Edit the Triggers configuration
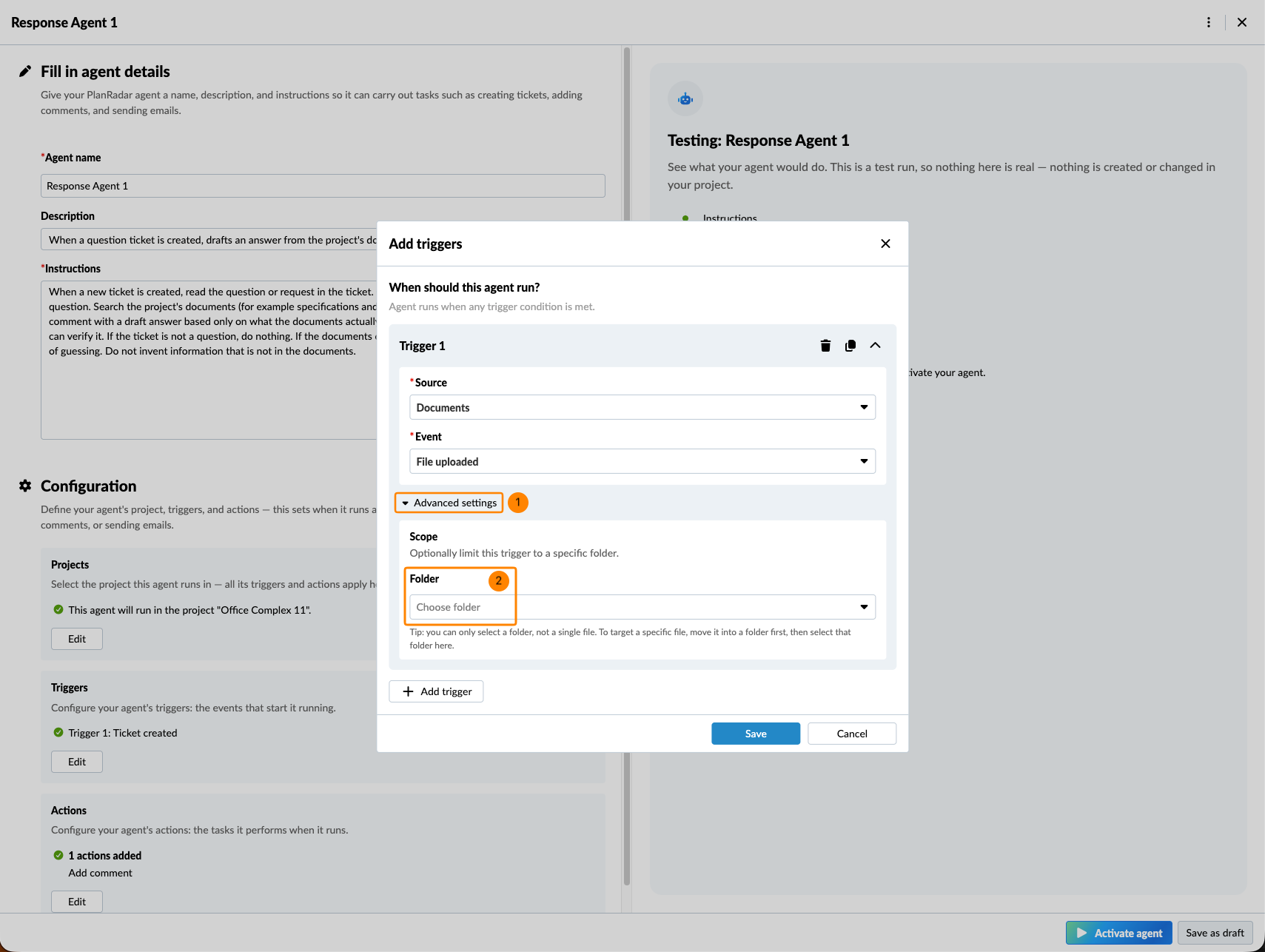The height and width of the screenshot is (952, 1265). (77, 762)
